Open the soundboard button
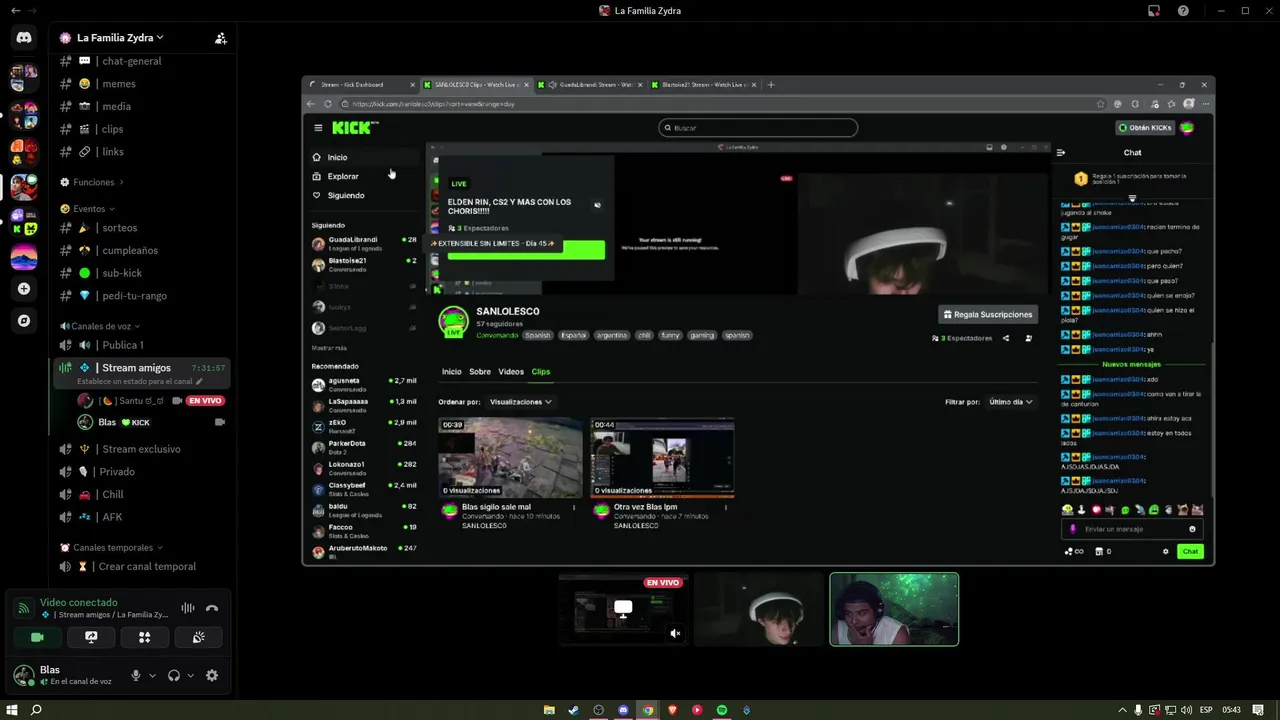Viewport: 1280px width, 720px height. pyautogui.click(x=198, y=637)
